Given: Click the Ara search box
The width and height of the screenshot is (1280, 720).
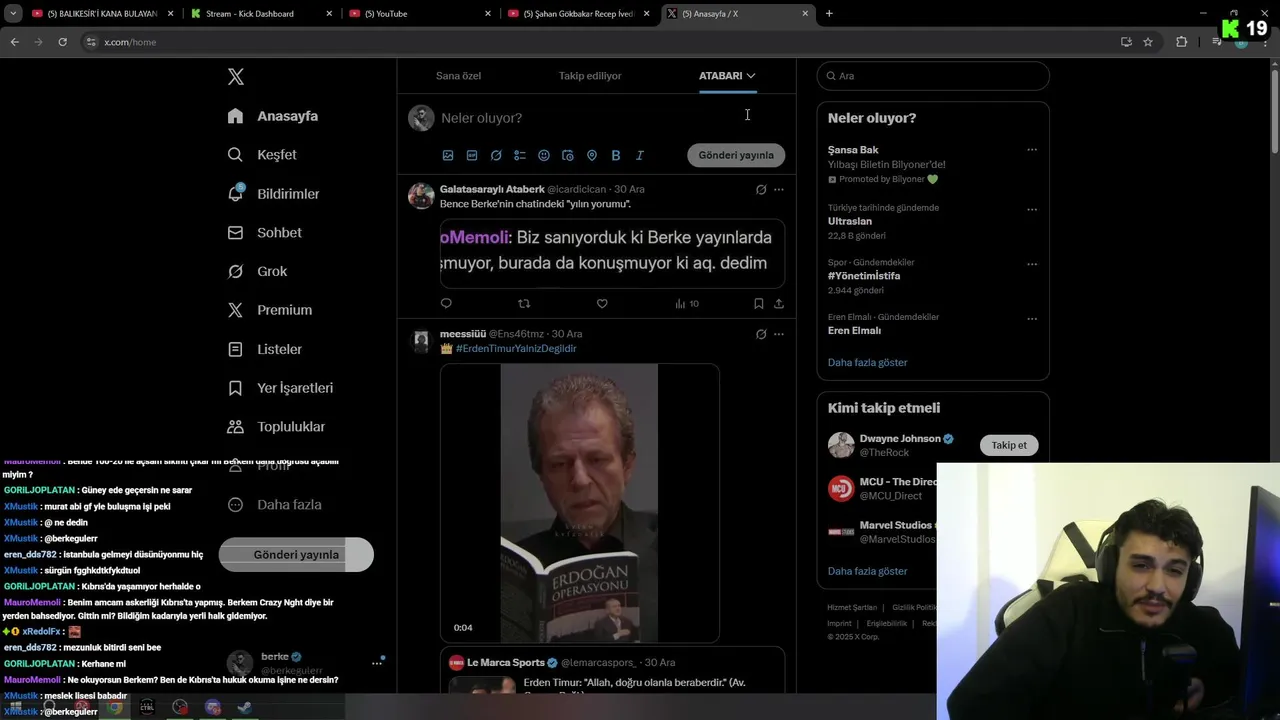Looking at the screenshot, I should tap(933, 76).
